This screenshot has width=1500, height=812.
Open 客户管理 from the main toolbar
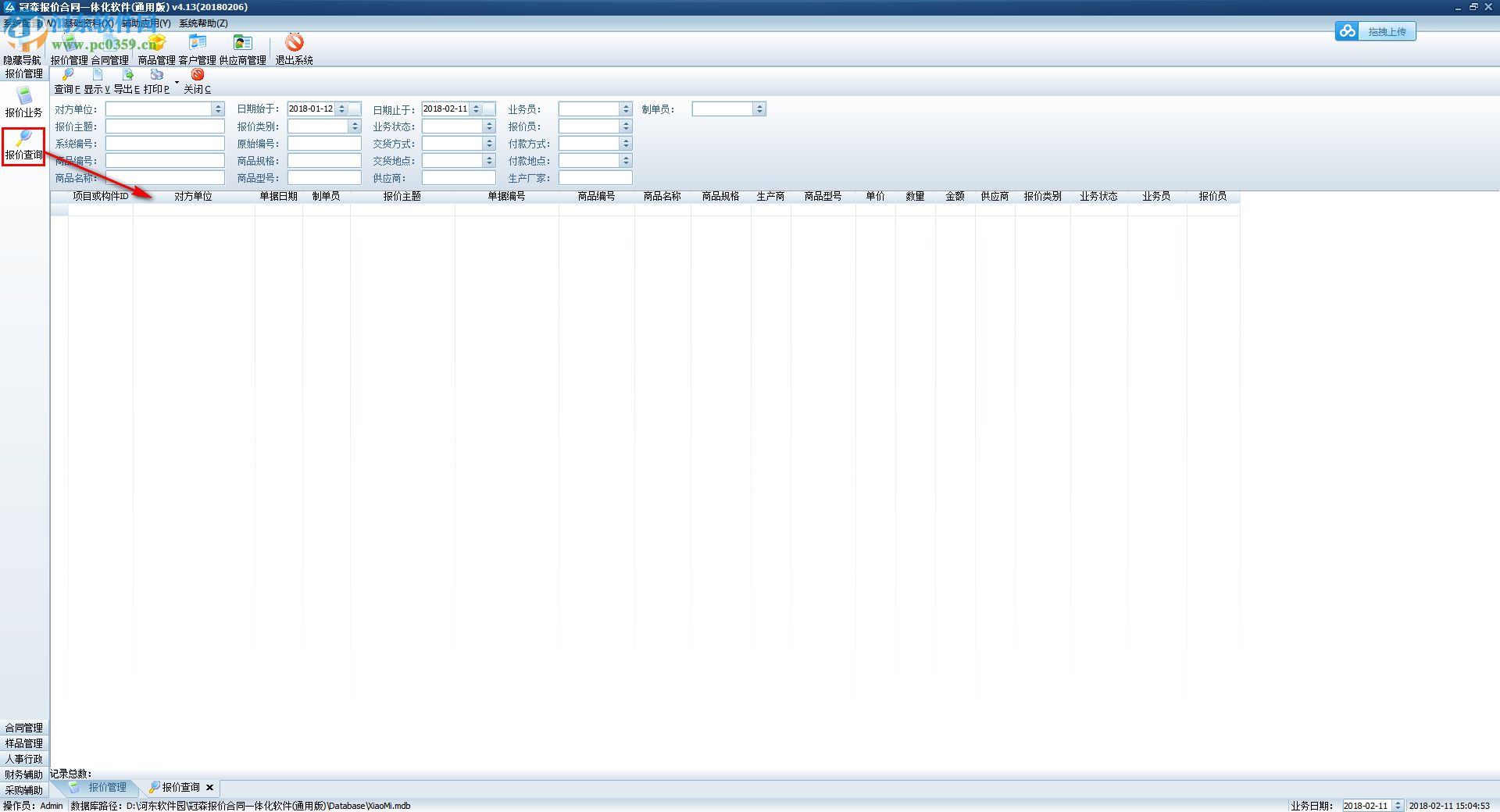(198, 48)
